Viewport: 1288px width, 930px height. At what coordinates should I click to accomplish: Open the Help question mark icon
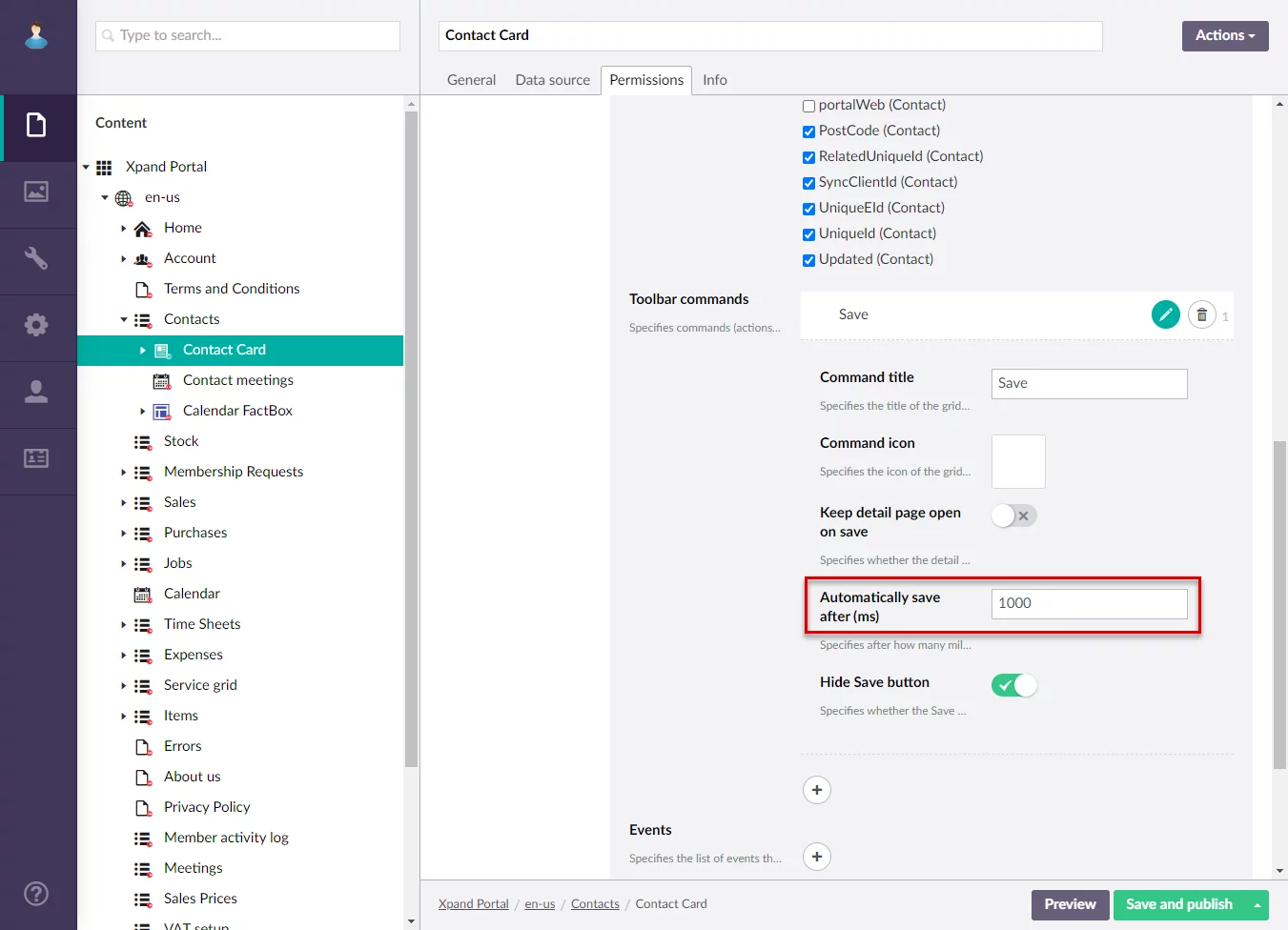(36, 894)
